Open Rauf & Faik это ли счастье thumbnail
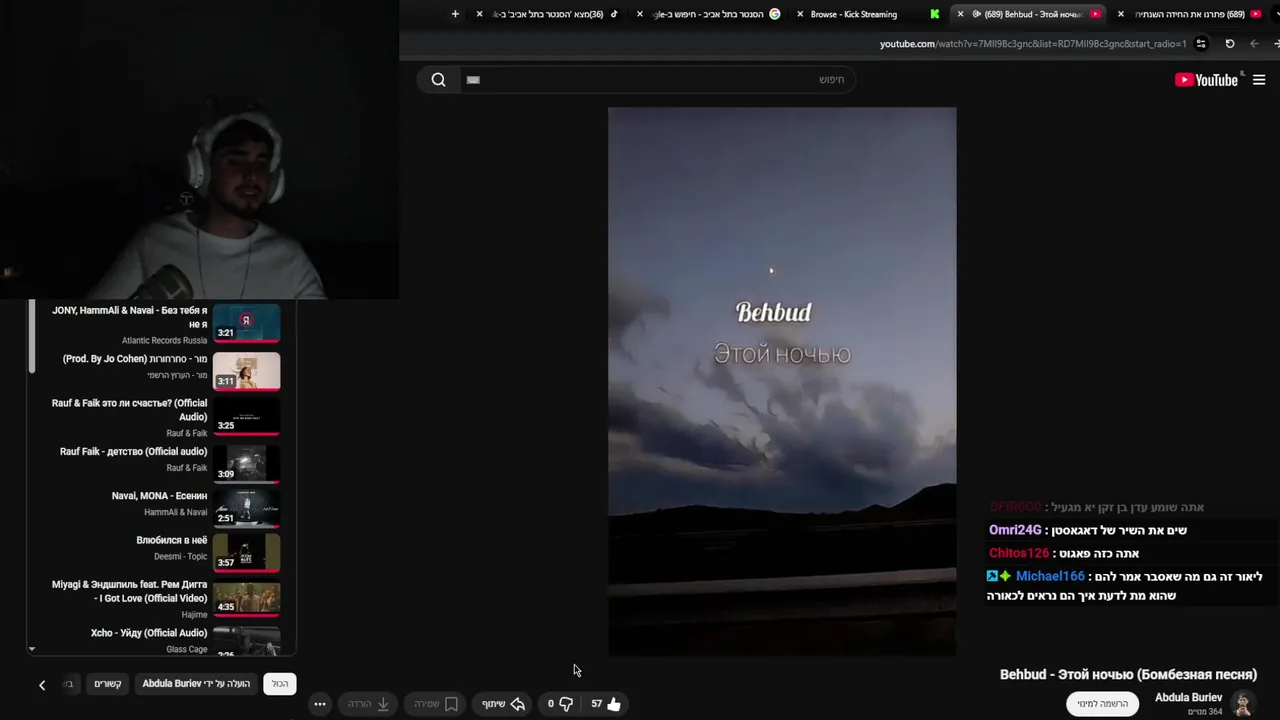This screenshot has height=720, width=1280. [x=246, y=415]
